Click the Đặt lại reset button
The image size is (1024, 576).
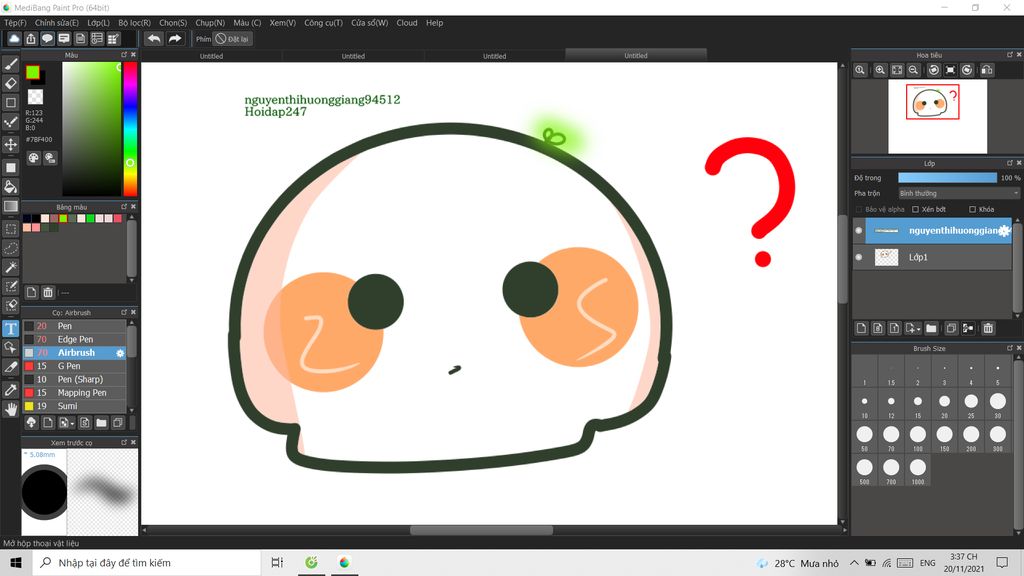(233, 39)
